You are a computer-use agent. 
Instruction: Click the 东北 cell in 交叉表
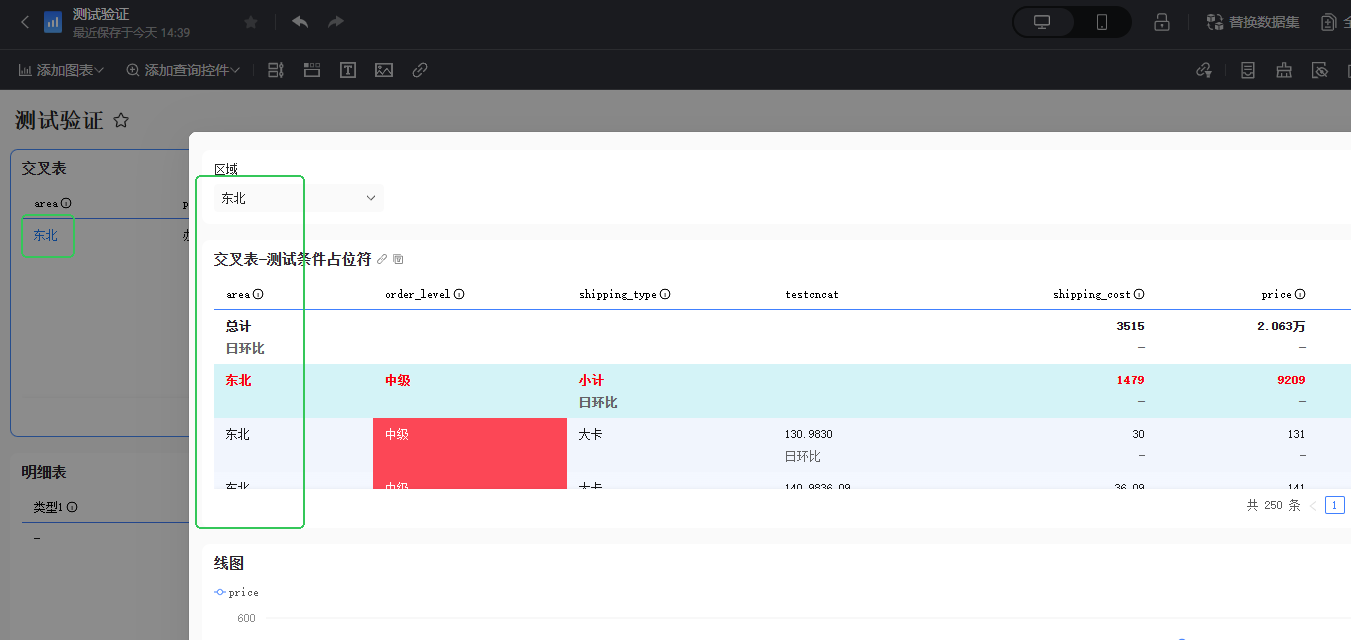[x=46, y=236]
